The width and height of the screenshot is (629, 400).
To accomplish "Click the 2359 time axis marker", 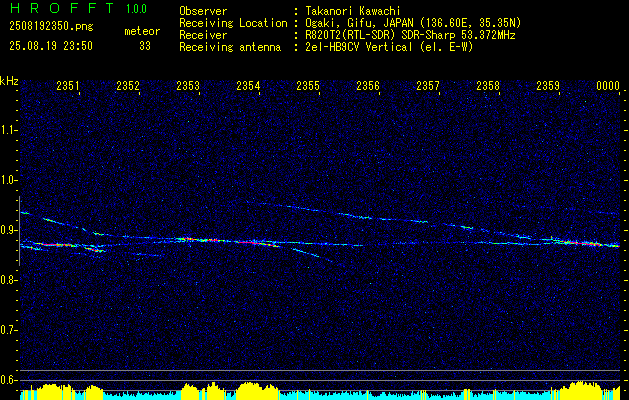I will coord(548,85).
